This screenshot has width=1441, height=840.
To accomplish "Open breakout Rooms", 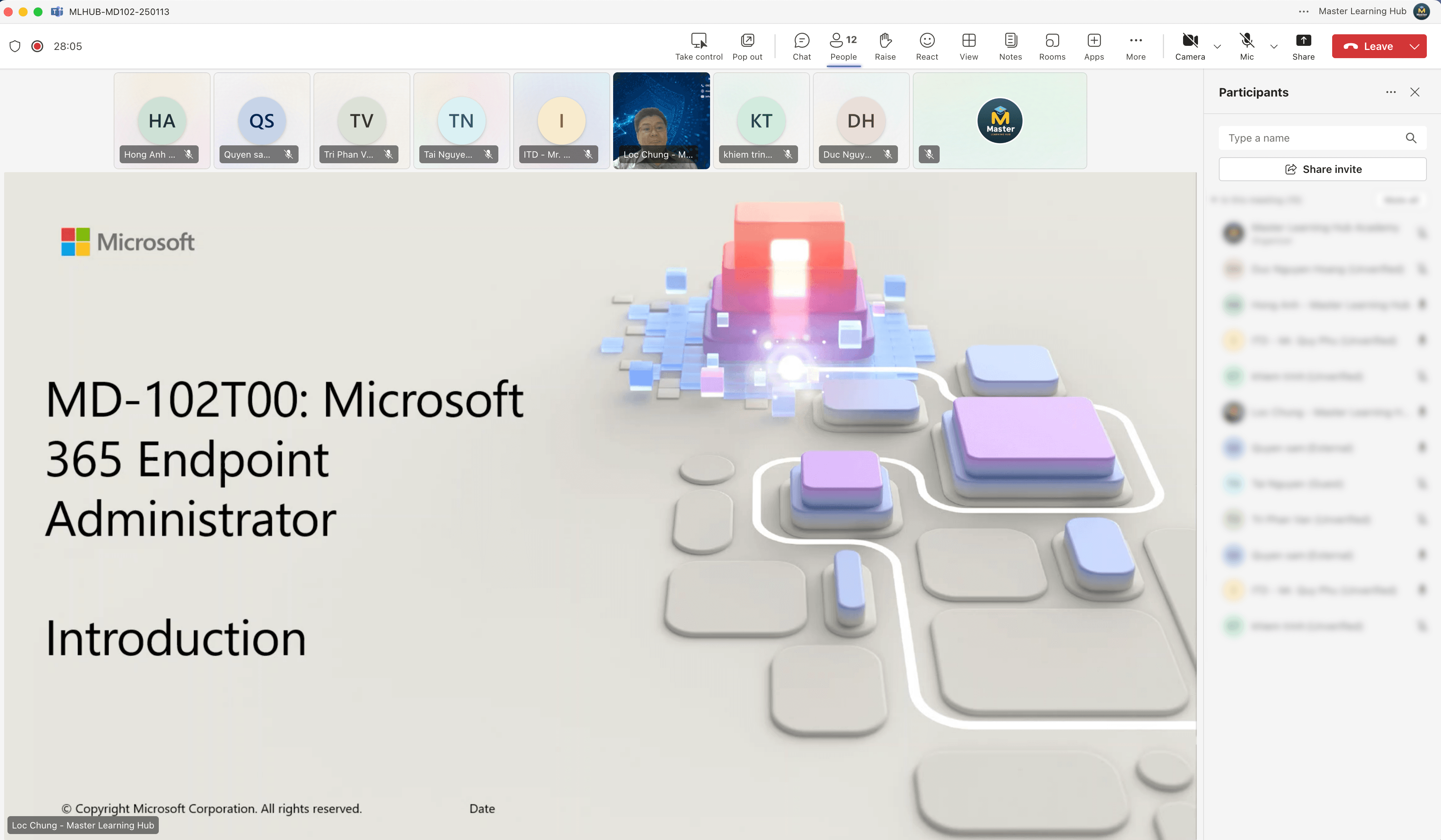I will coord(1051,46).
